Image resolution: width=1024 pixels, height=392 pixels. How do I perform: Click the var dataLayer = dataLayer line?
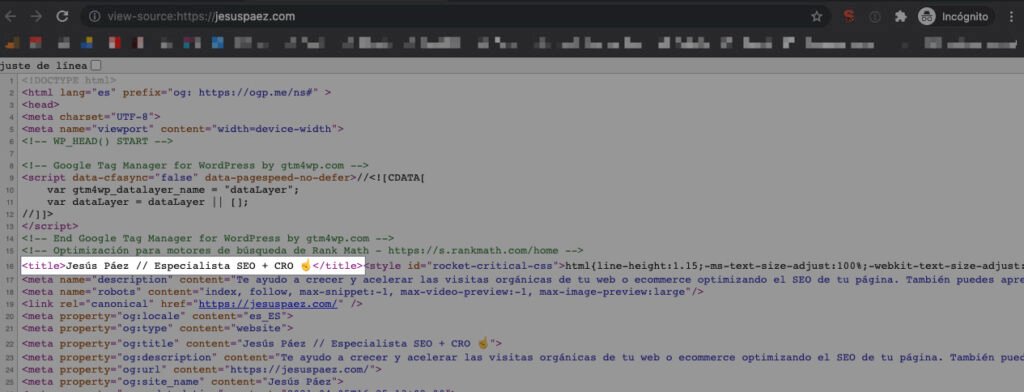click(148, 202)
